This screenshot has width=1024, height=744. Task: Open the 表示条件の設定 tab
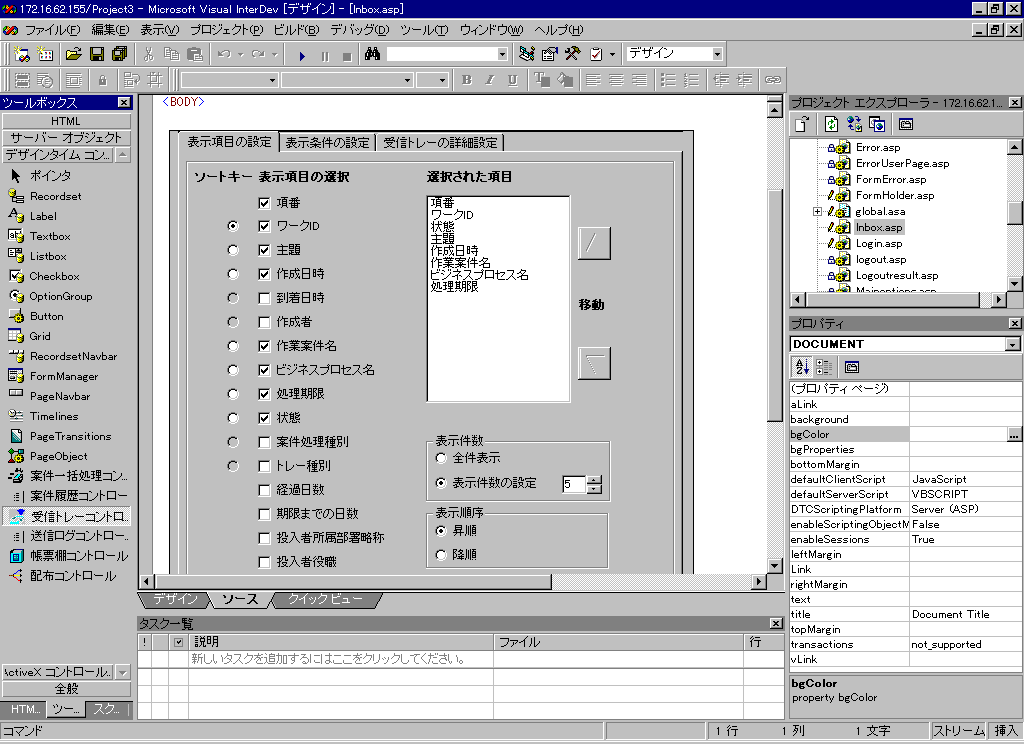[327, 142]
